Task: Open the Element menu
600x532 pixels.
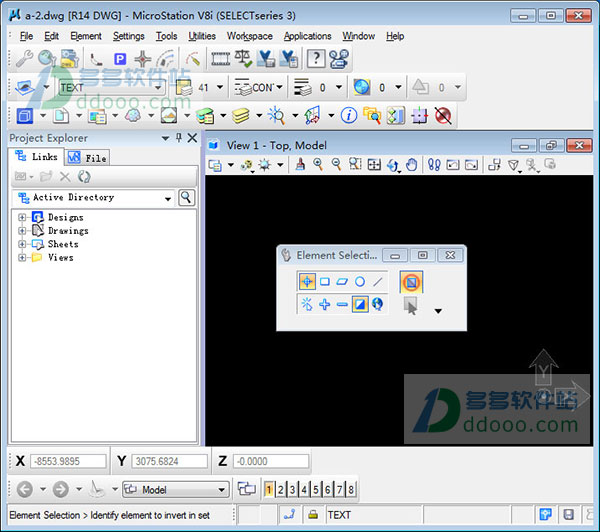Action: click(x=86, y=36)
